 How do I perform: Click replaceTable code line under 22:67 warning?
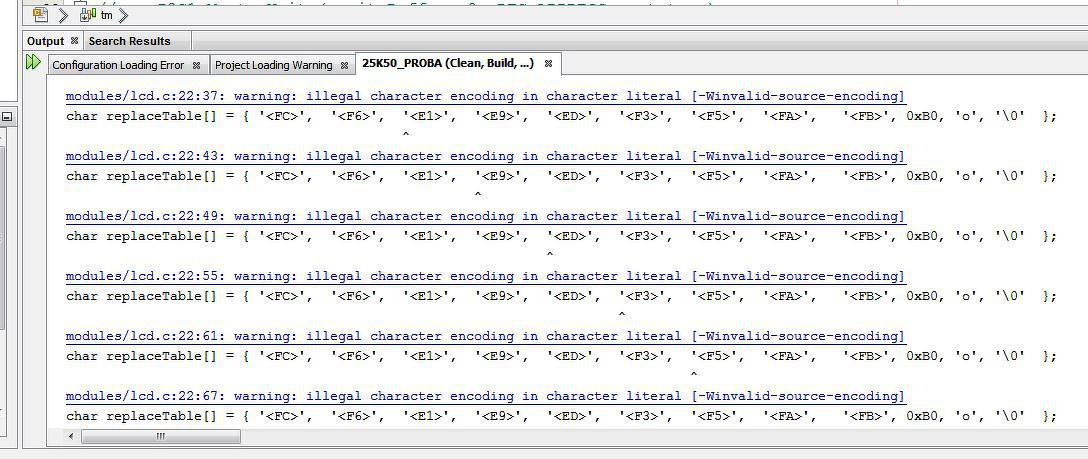tap(561, 417)
